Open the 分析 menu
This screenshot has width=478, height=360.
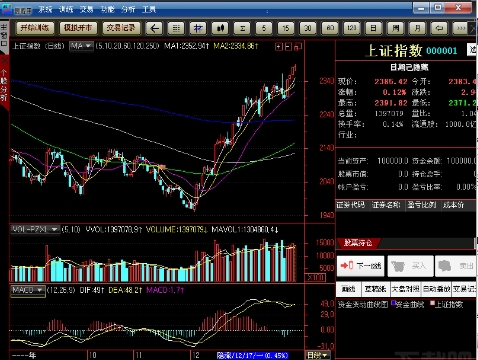pos(128,10)
